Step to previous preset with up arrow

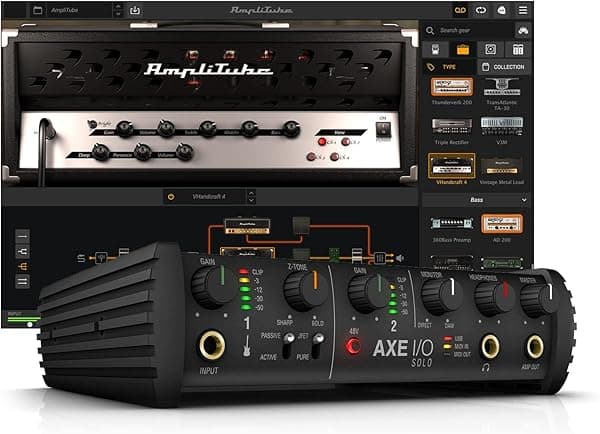pos(118,7)
